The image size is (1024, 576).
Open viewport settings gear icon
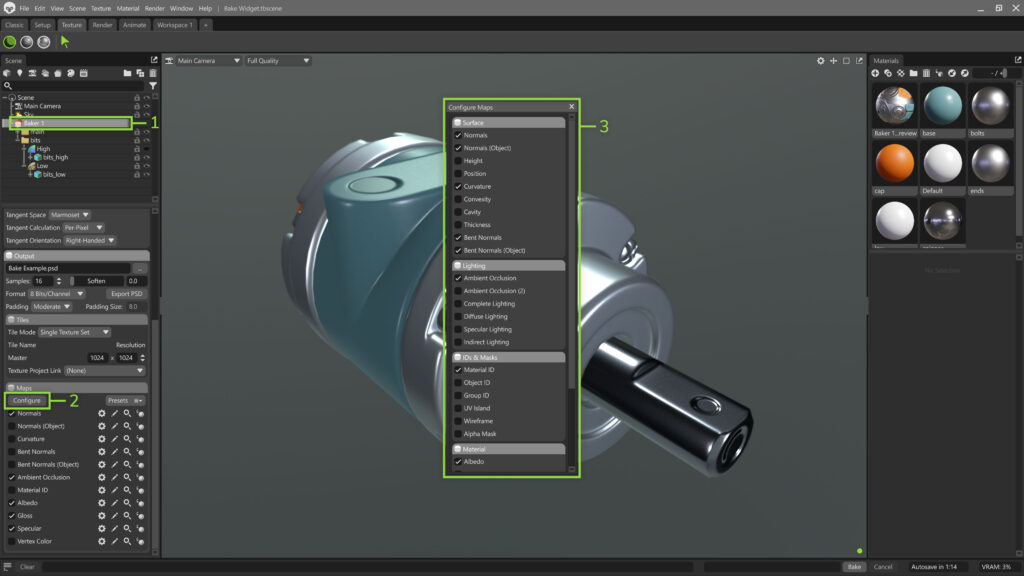pos(821,61)
